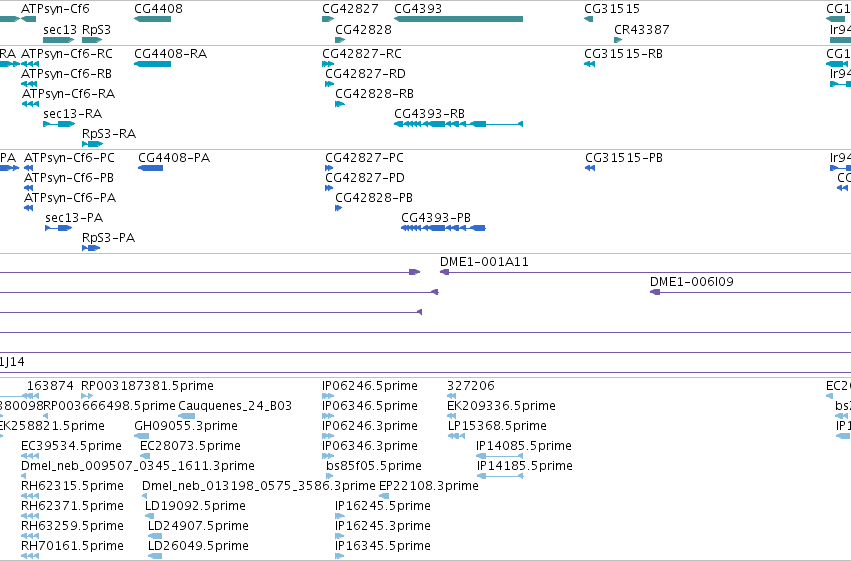Viewport: 851px width, 561px height.
Task: Select the CG31515-RB transcript label
Action: pyautogui.click(x=623, y=54)
